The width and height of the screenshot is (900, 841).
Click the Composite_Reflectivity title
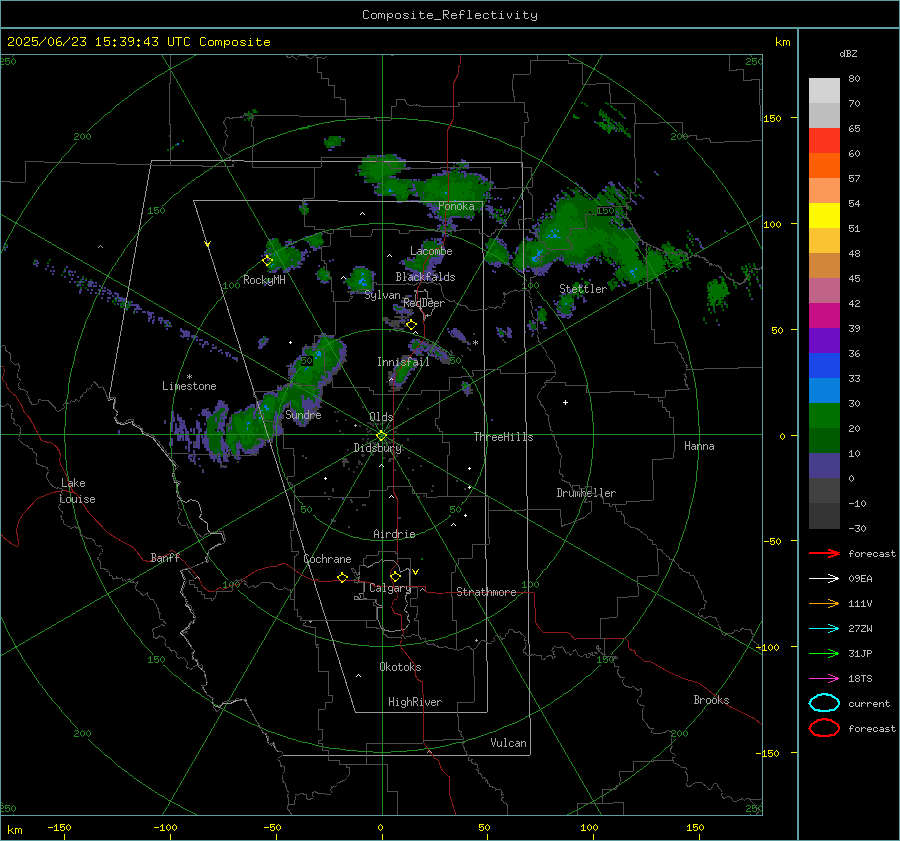pyautogui.click(x=450, y=15)
